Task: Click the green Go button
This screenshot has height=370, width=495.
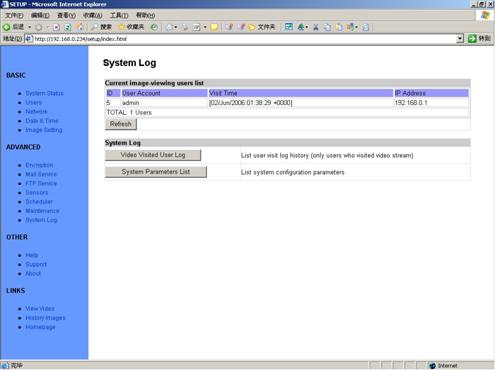Action: [479, 39]
